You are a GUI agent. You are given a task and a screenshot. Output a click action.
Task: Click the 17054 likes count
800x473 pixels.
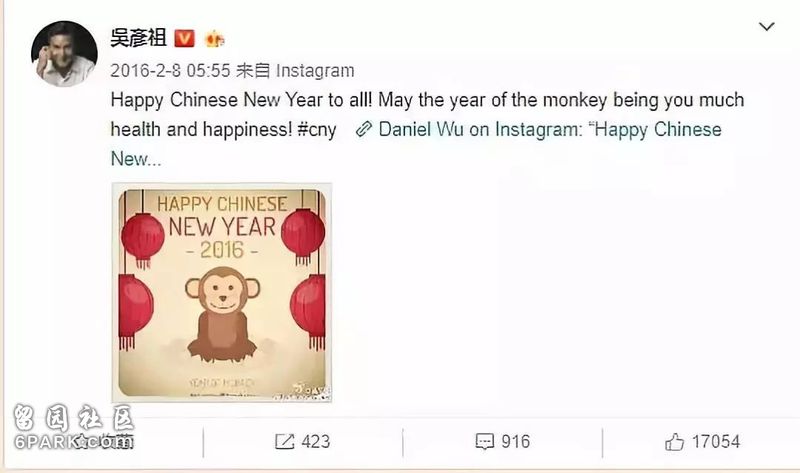point(716,441)
